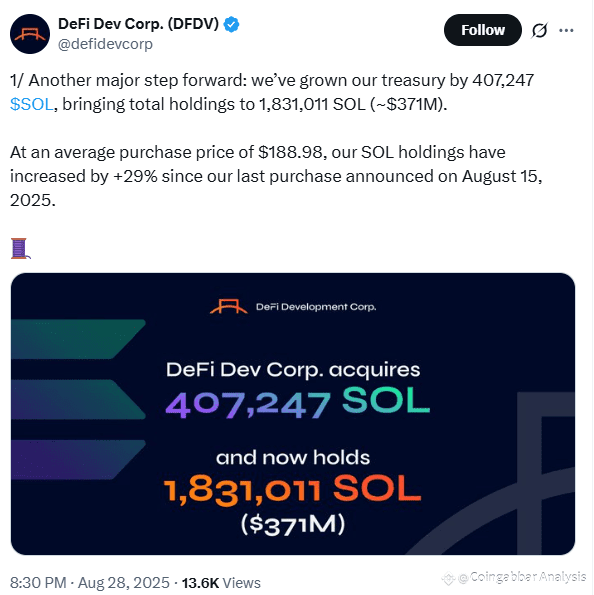Open the DeFi Dev Corp. (DFDV) display name
This screenshot has width=594, height=595.
(138, 24)
